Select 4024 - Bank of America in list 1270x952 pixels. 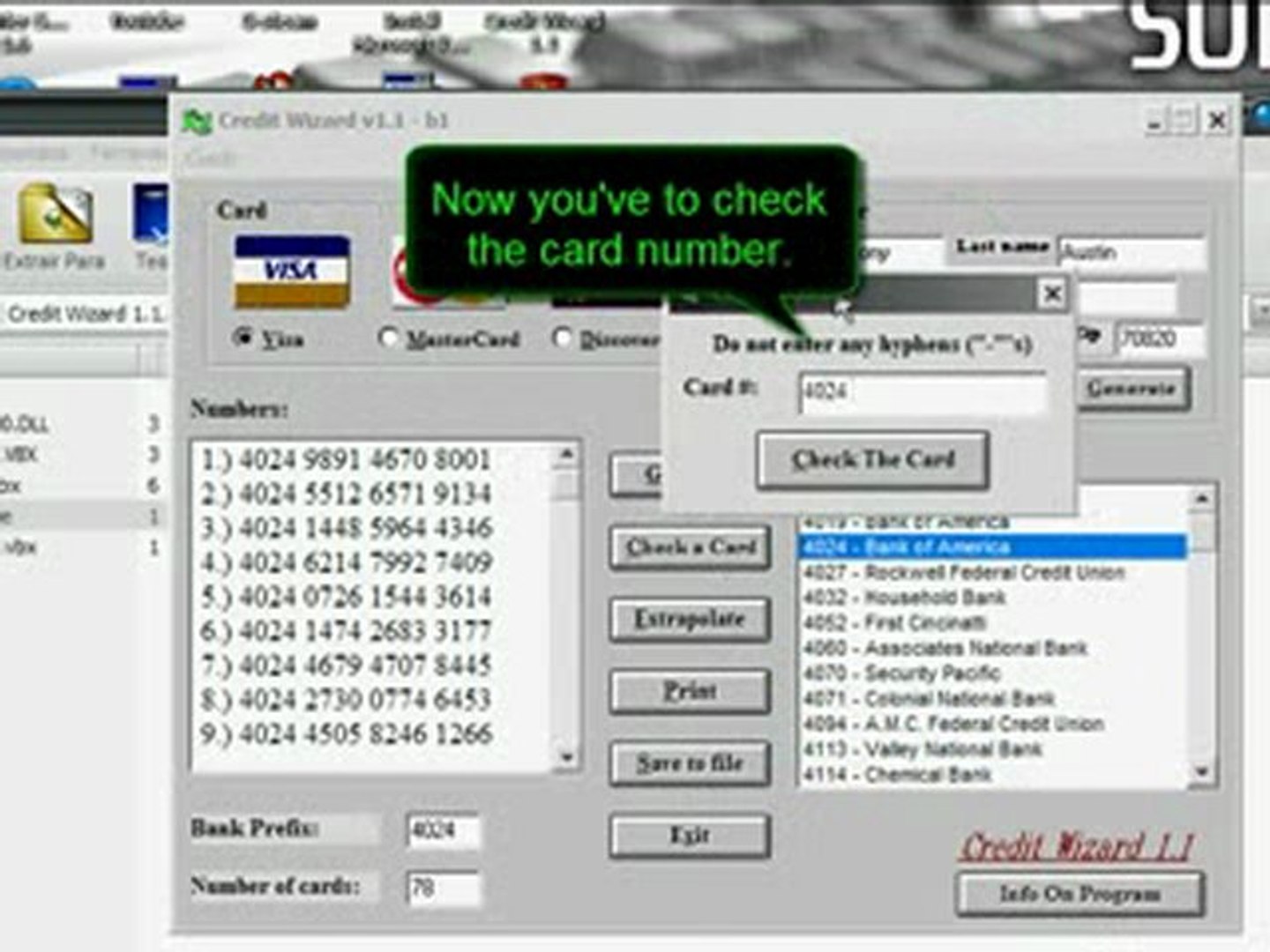click(992, 547)
